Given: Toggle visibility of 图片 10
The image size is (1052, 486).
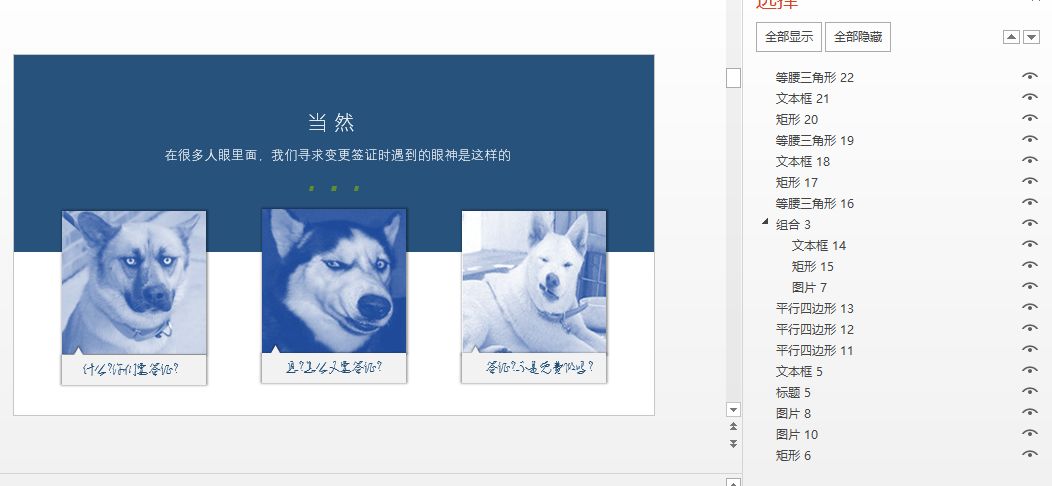Looking at the screenshot, I should (1029, 433).
